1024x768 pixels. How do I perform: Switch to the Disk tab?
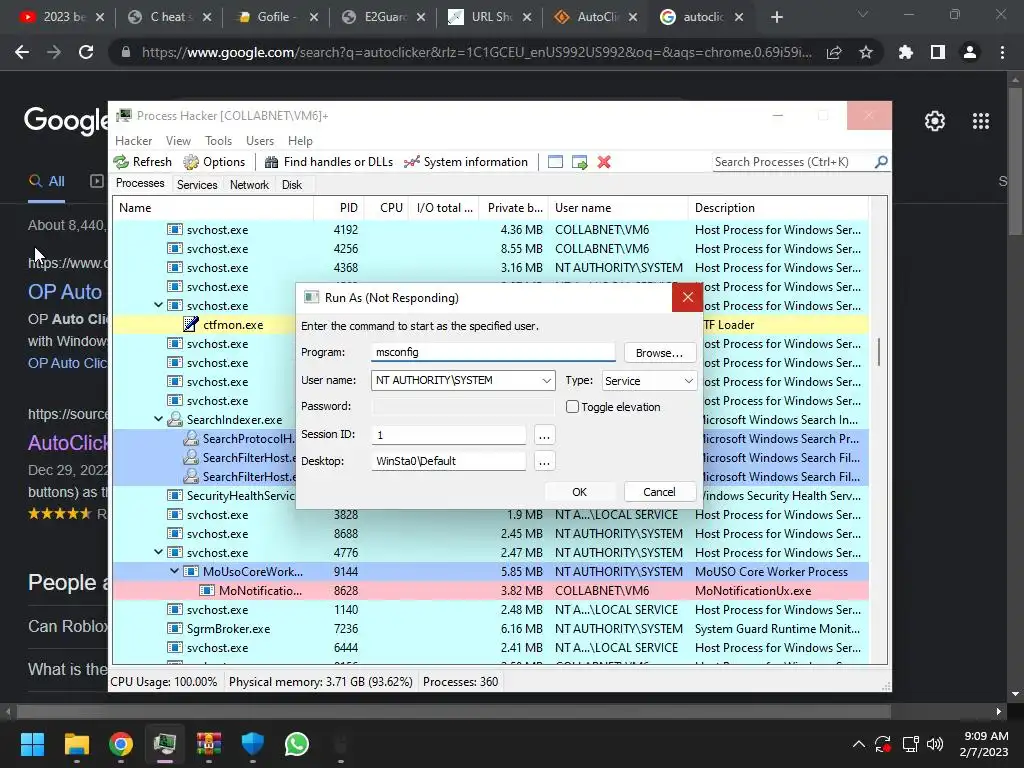[x=292, y=185]
